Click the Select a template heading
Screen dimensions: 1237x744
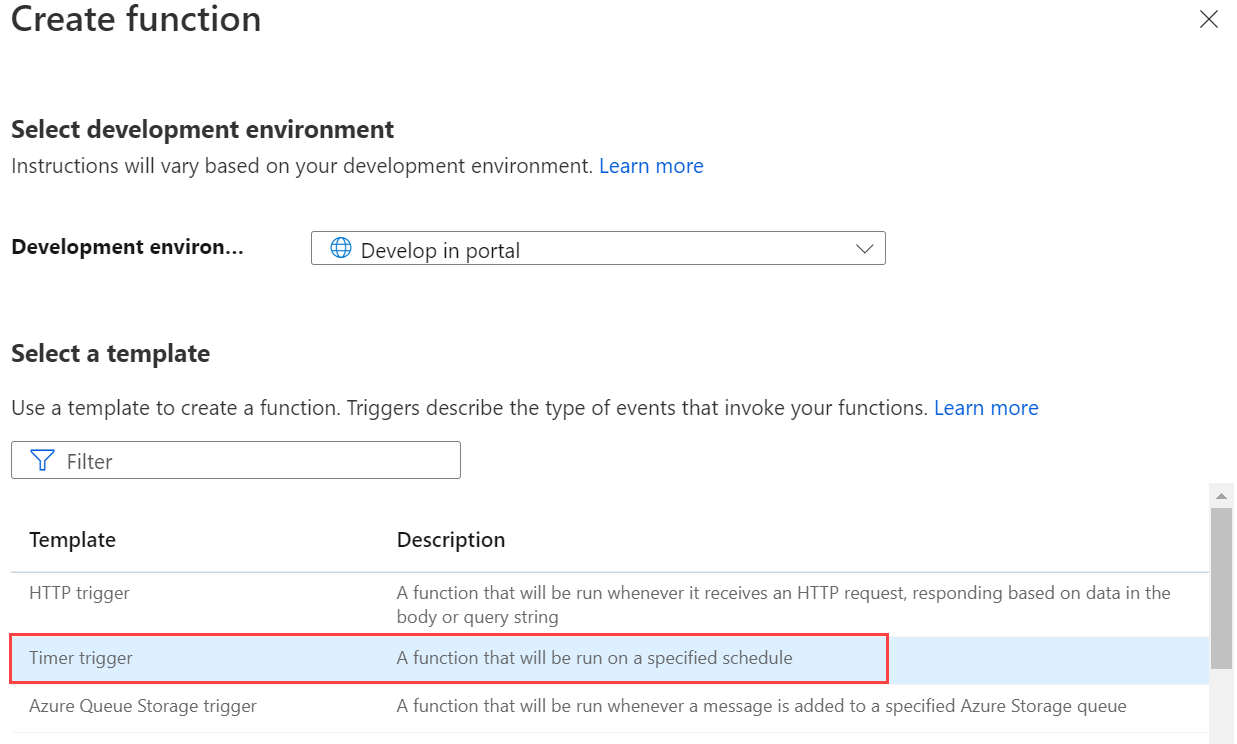110,353
